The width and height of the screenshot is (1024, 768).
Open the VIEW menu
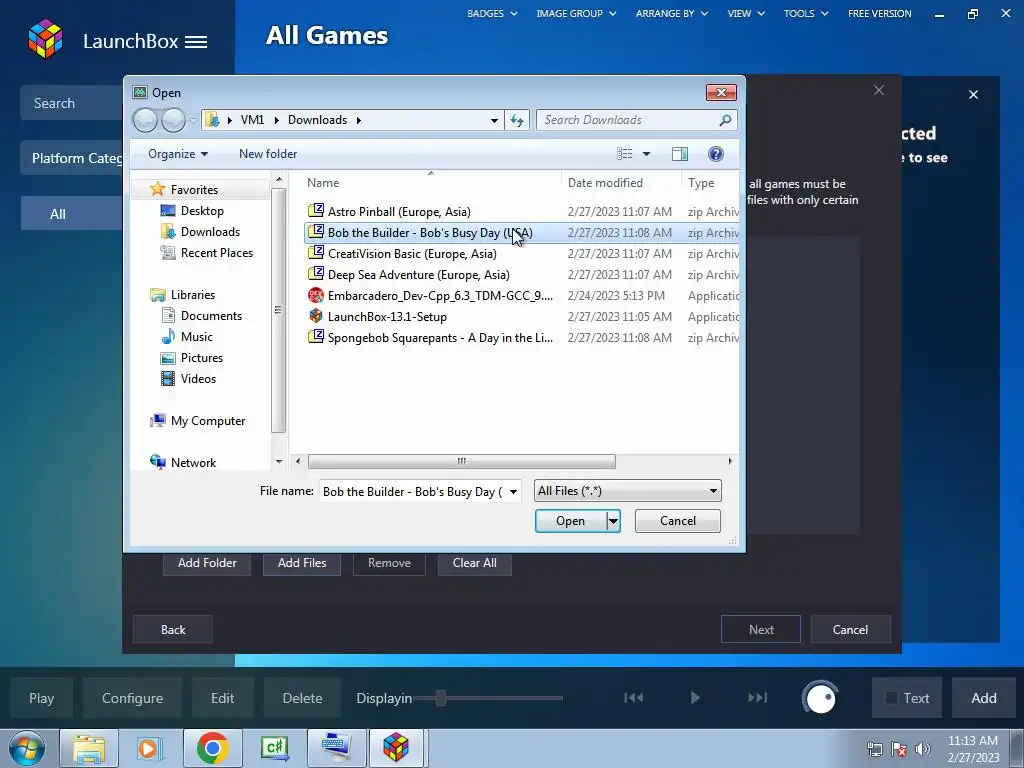pos(746,14)
